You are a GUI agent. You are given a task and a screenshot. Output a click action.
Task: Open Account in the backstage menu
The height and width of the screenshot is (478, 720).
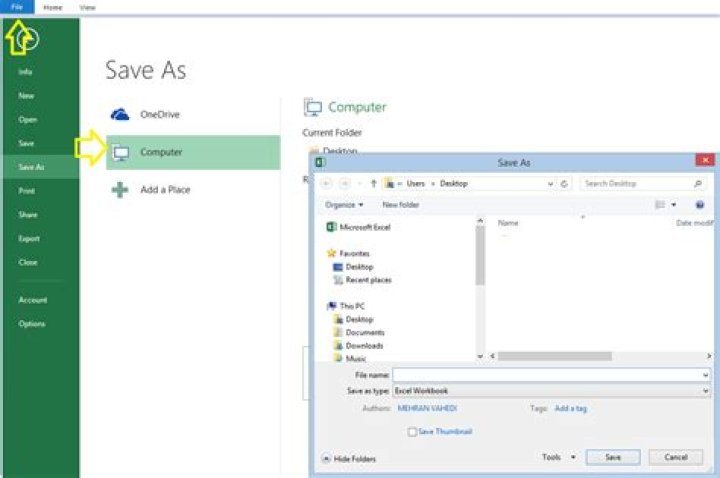[x=33, y=300]
